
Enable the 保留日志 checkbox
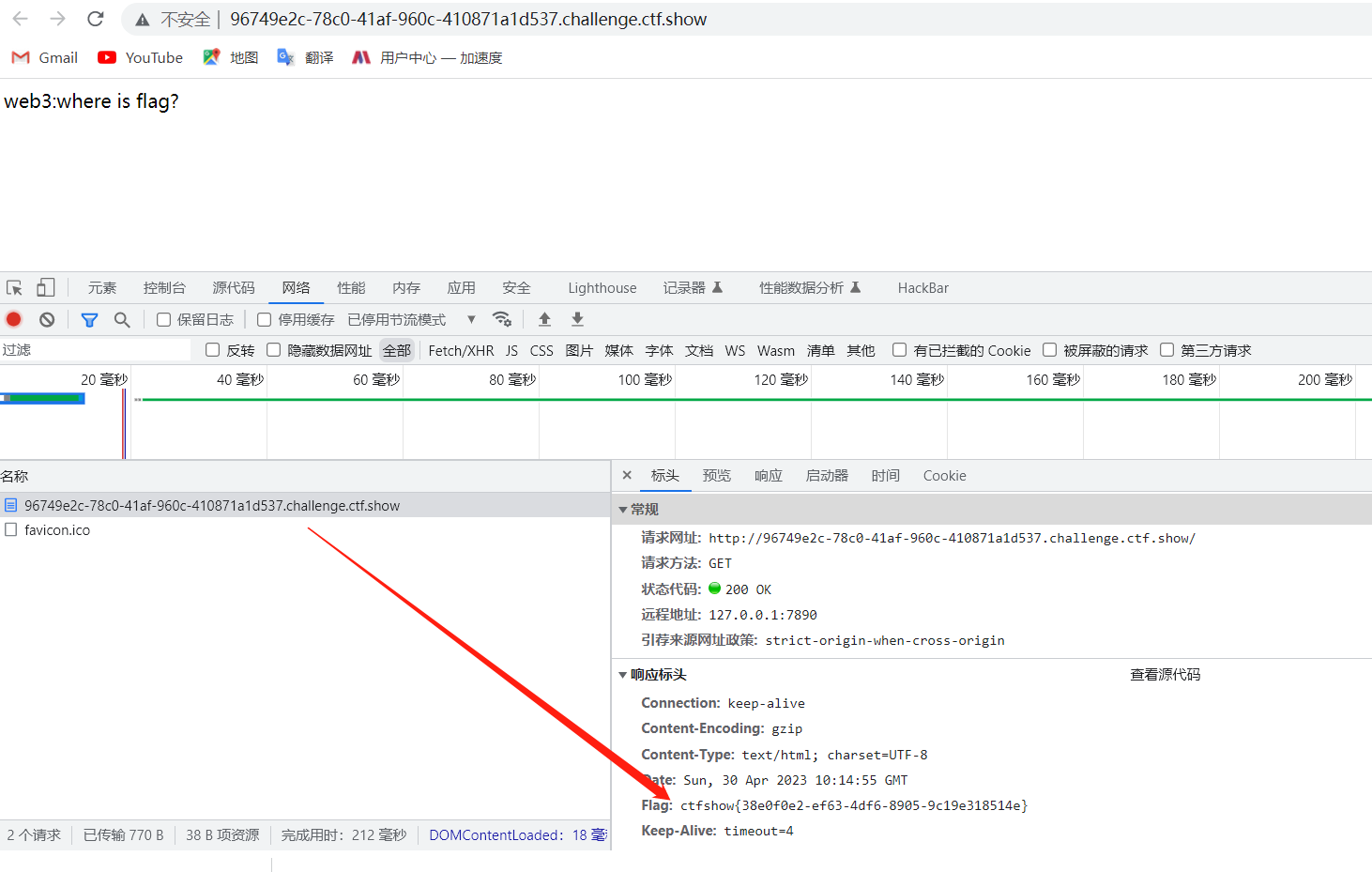click(x=164, y=320)
